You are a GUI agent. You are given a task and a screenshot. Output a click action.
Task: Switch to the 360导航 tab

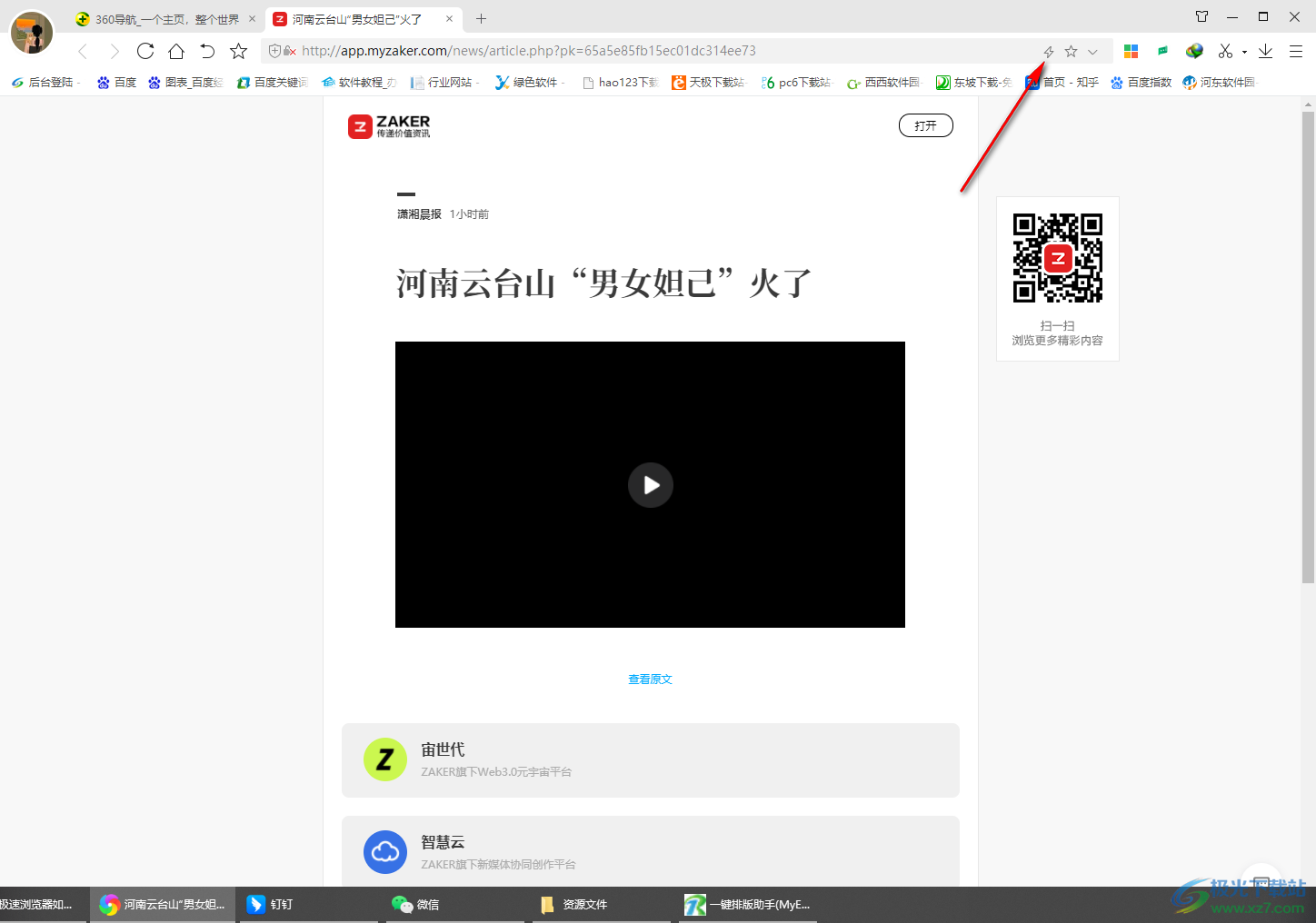click(167, 19)
